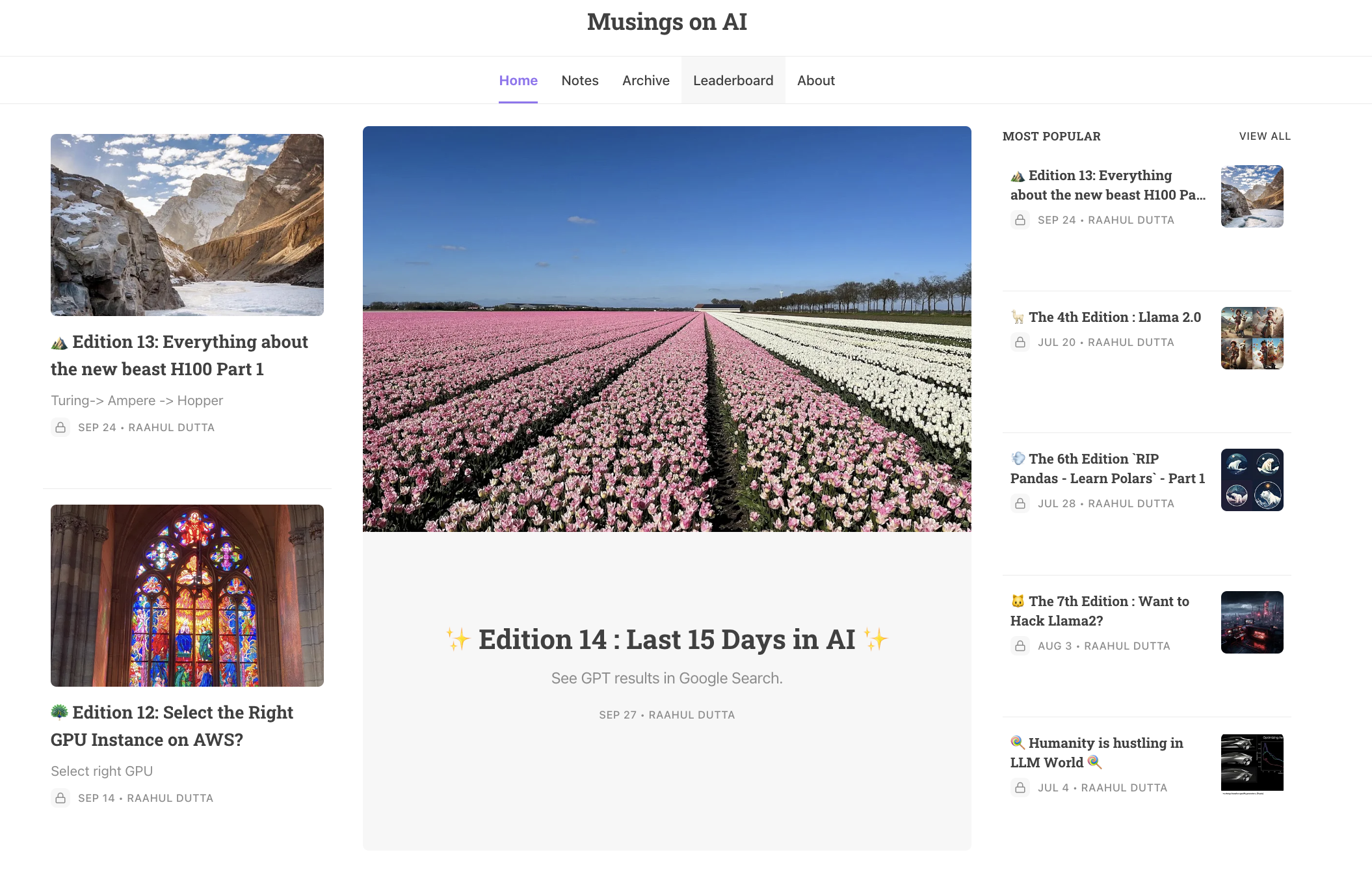Click lock icon on 6th Edition Polars item
The width and height of the screenshot is (1372, 874).
(x=1020, y=503)
